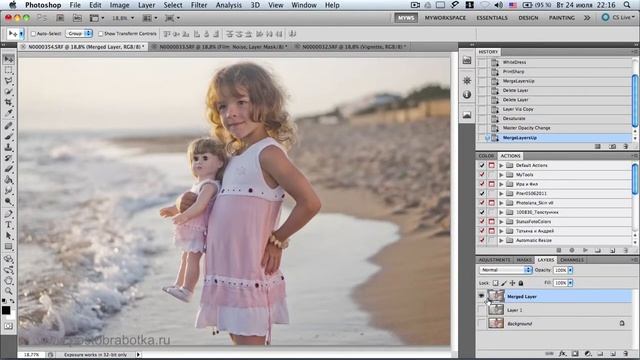The height and width of the screenshot is (360, 640).
Task: Play the selected action
Action: point(585,250)
